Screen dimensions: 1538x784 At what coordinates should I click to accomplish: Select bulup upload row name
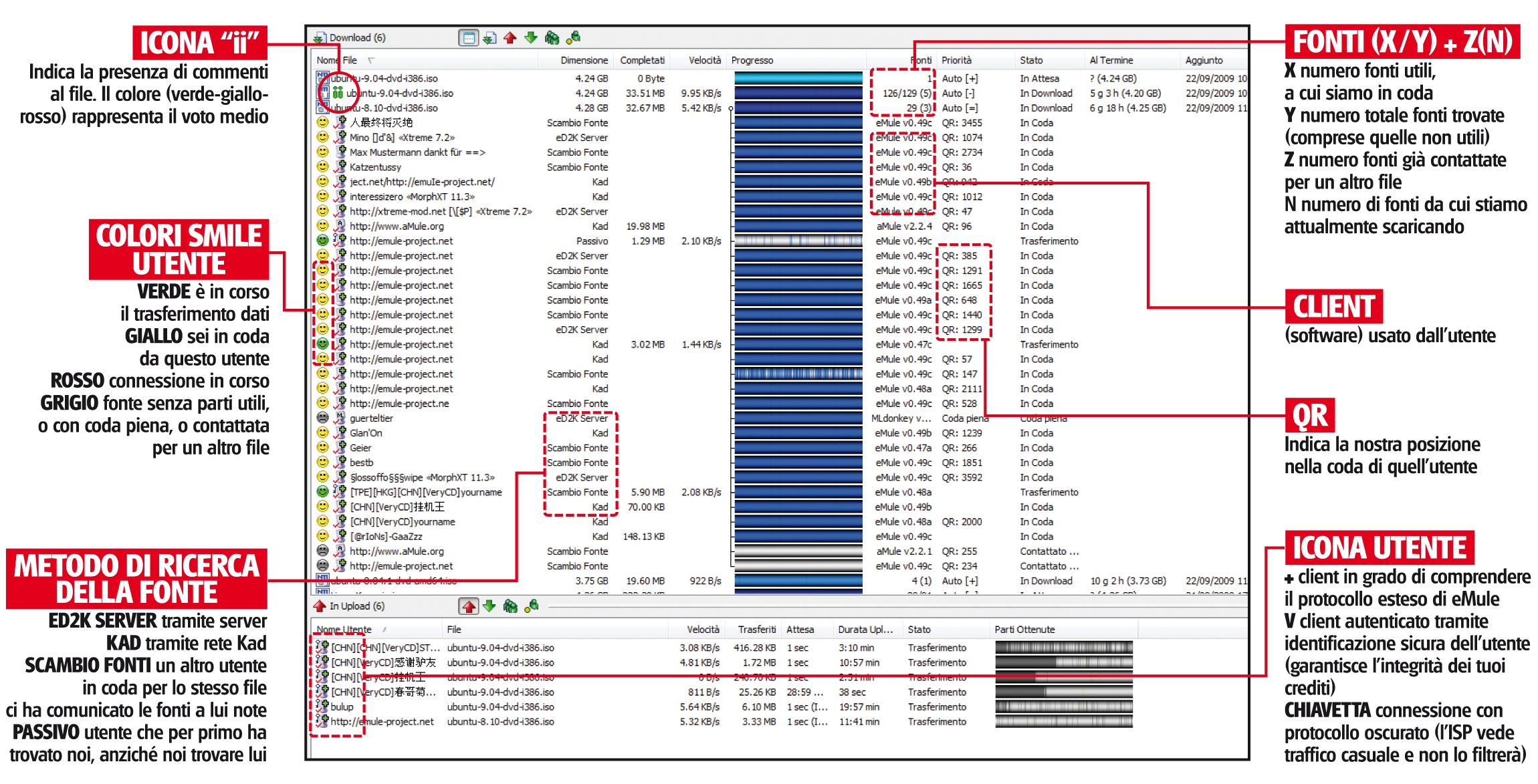(x=342, y=706)
